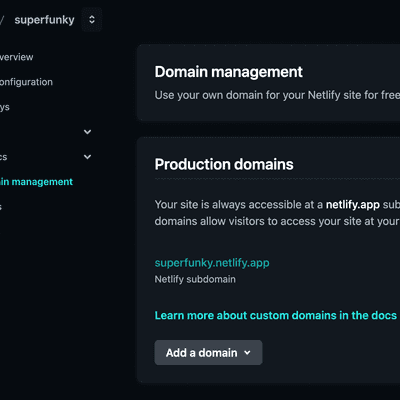
Task: Click the superfunky site name in breadcrumb
Action: click(x=44, y=20)
